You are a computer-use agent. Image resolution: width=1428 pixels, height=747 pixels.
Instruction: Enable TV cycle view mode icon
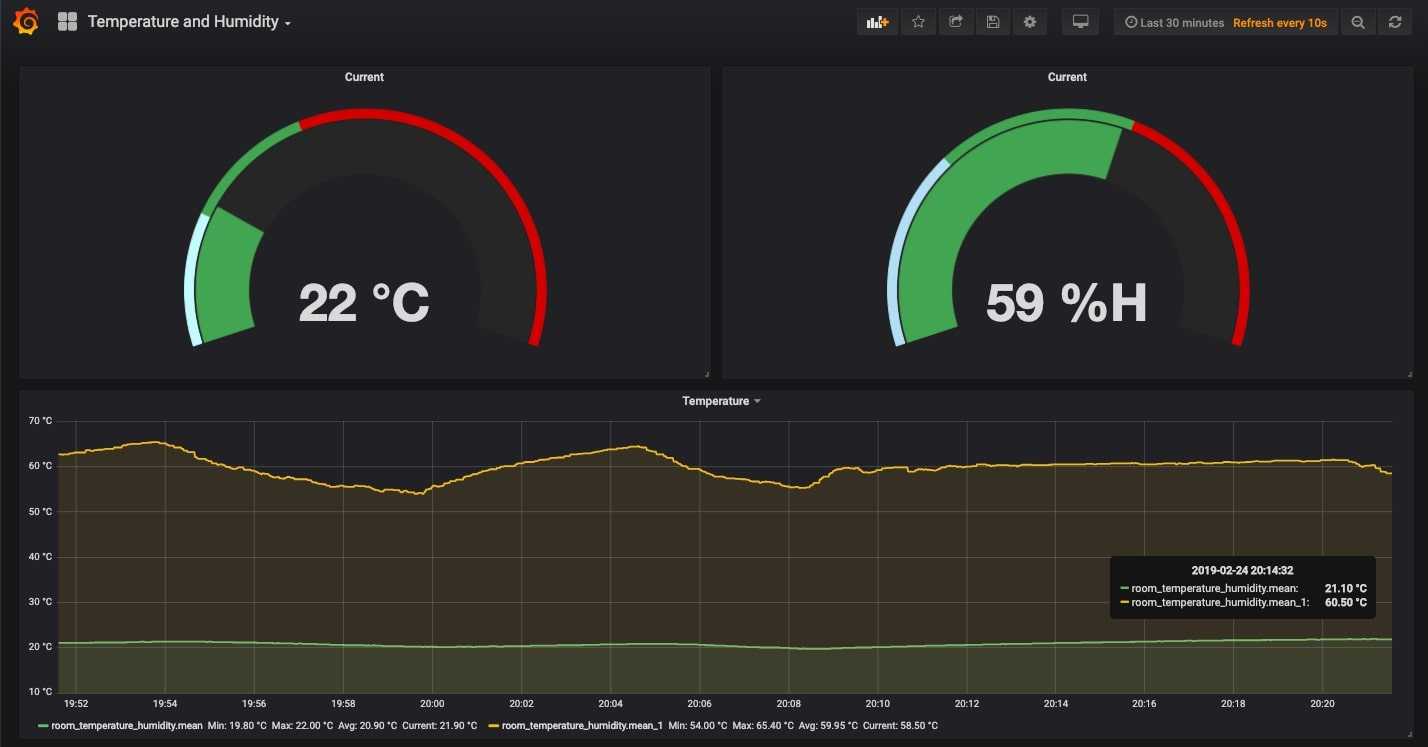click(1080, 21)
